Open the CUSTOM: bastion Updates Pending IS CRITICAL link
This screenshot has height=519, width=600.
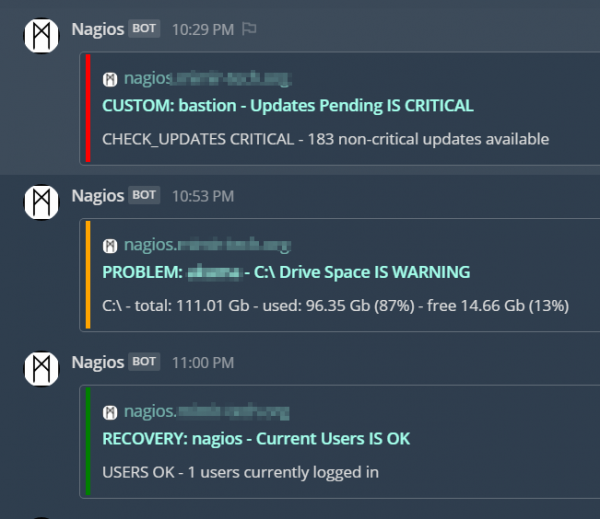click(287, 105)
